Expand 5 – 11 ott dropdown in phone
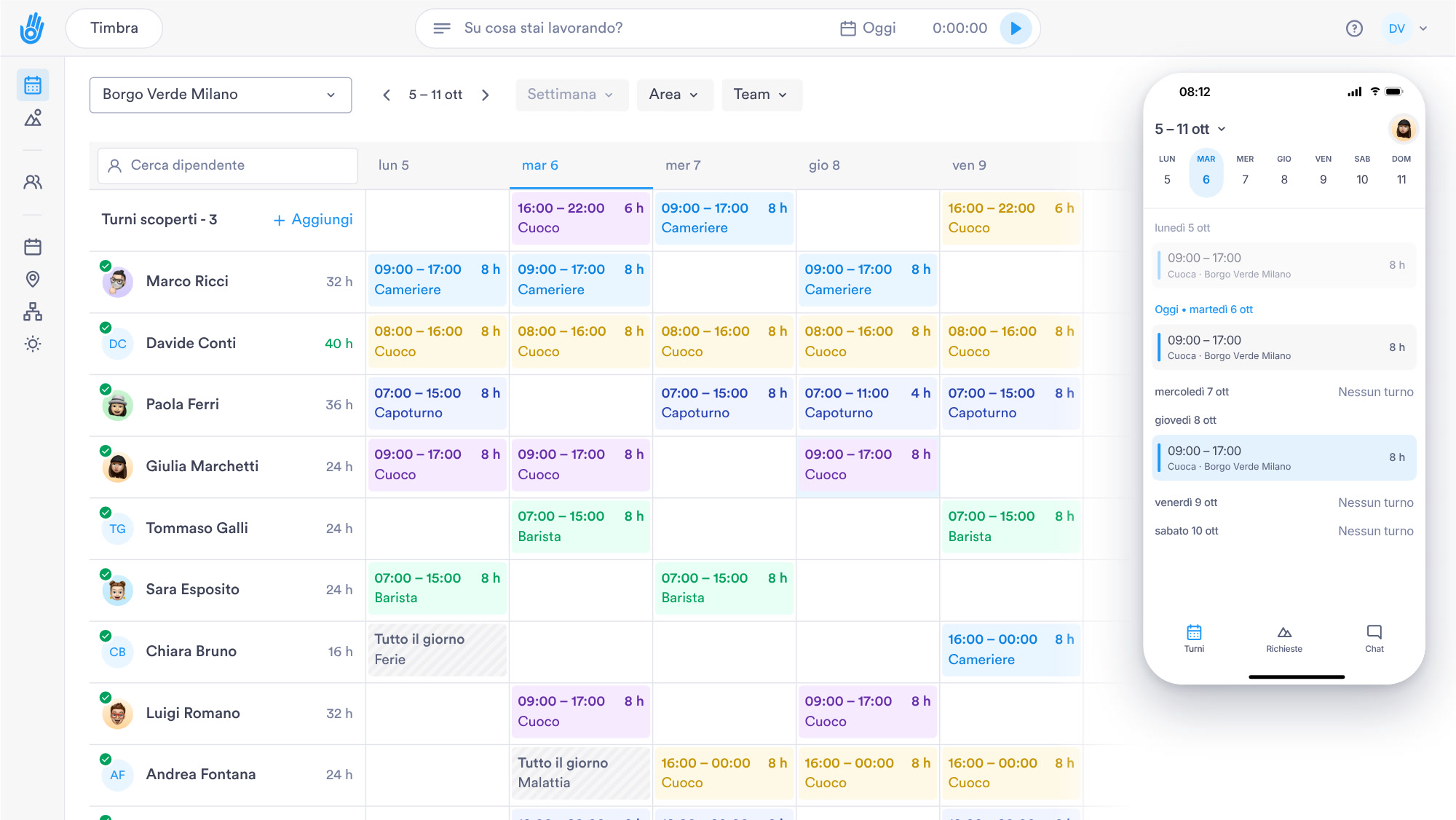The width and height of the screenshot is (1456, 820). pos(1190,129)
